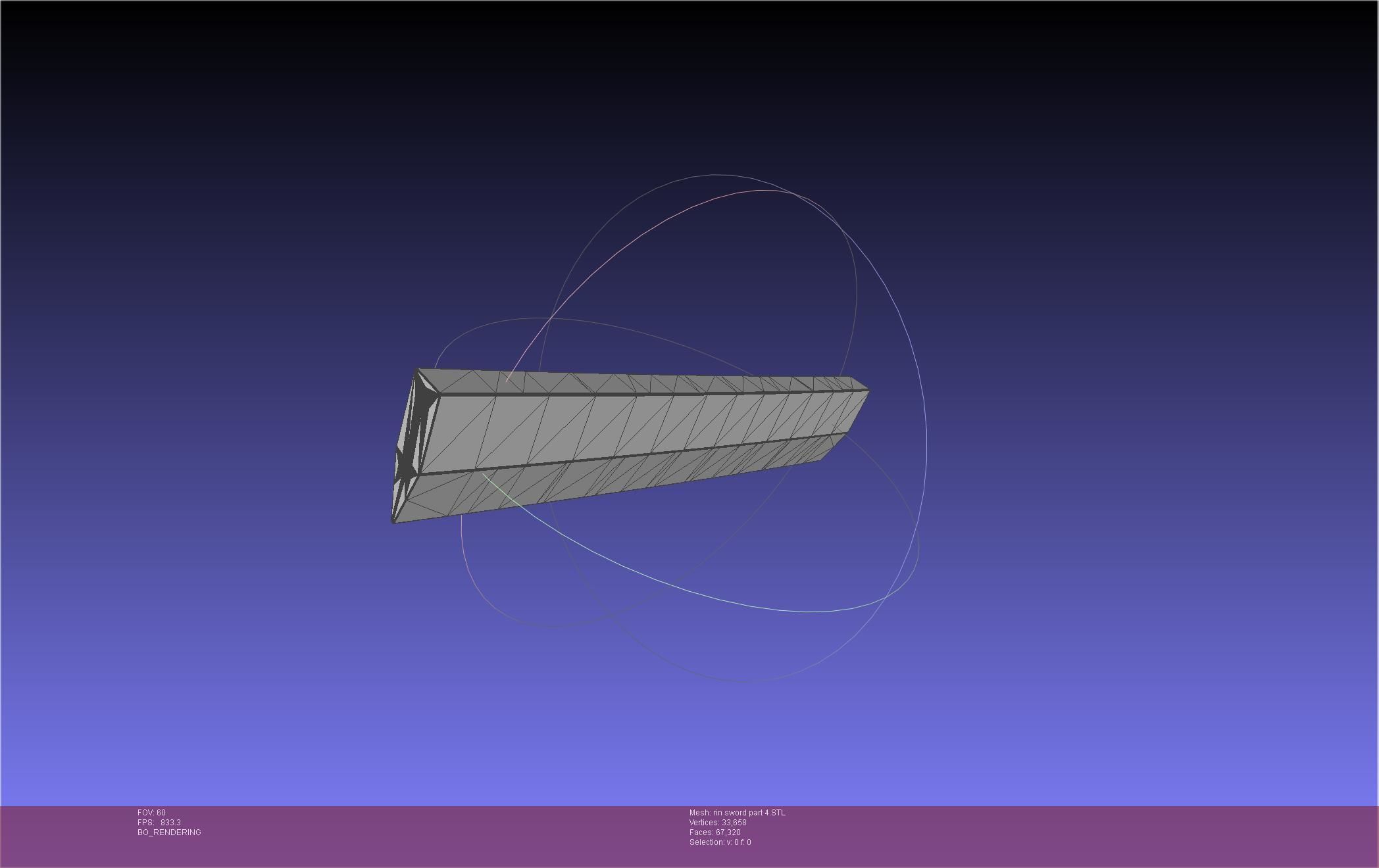The image size is (1379, 868).
Task: Click the right tip of the blade mesh
Action: pos(866,392)
